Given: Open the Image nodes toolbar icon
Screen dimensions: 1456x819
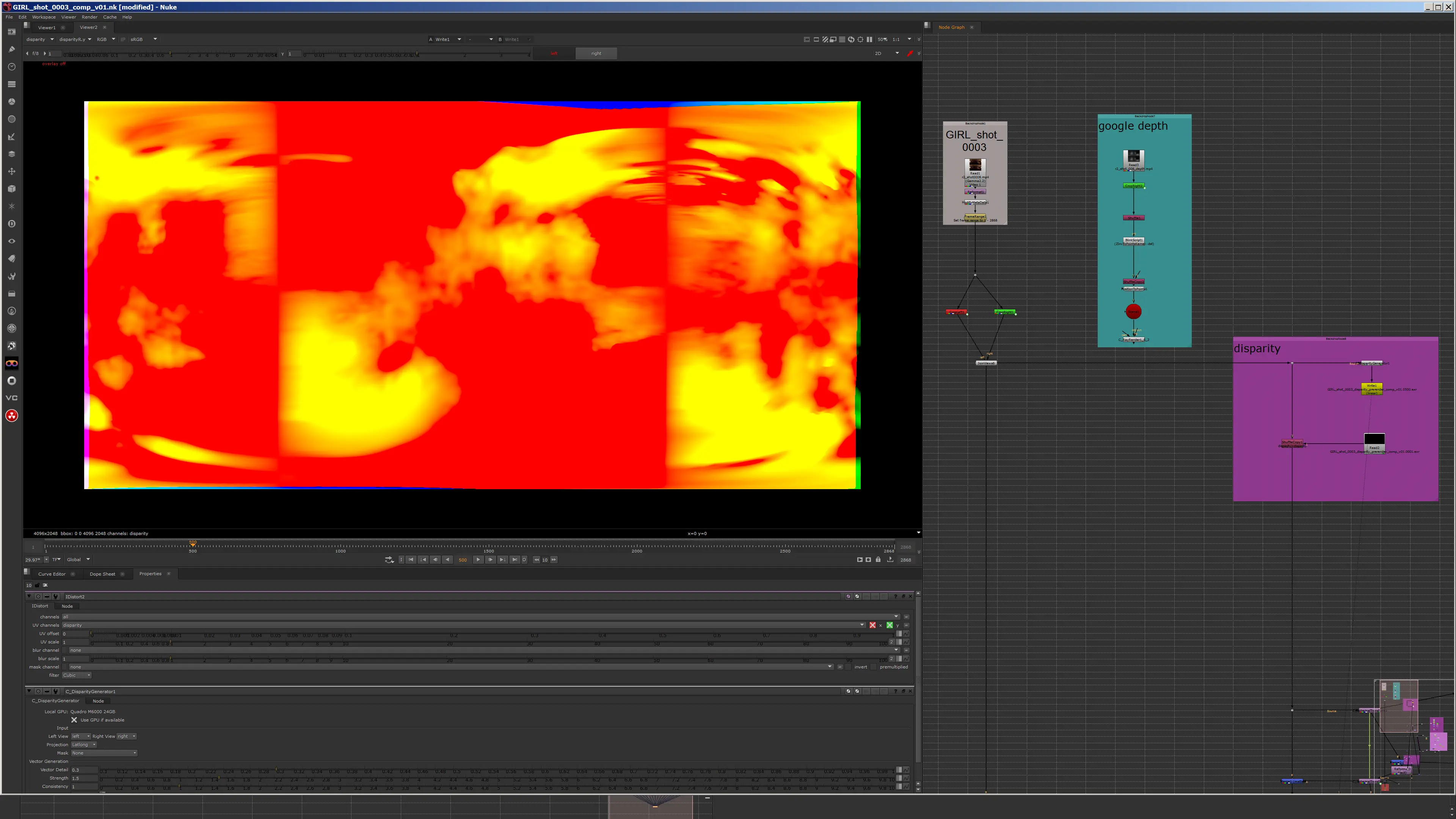Looking at the screenshot, I should point(11,31).
